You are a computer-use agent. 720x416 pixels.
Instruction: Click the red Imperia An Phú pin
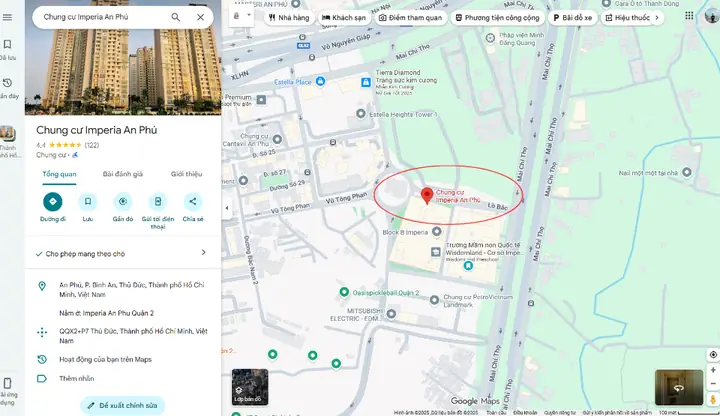pyautogui.click(x=427, y=196)
